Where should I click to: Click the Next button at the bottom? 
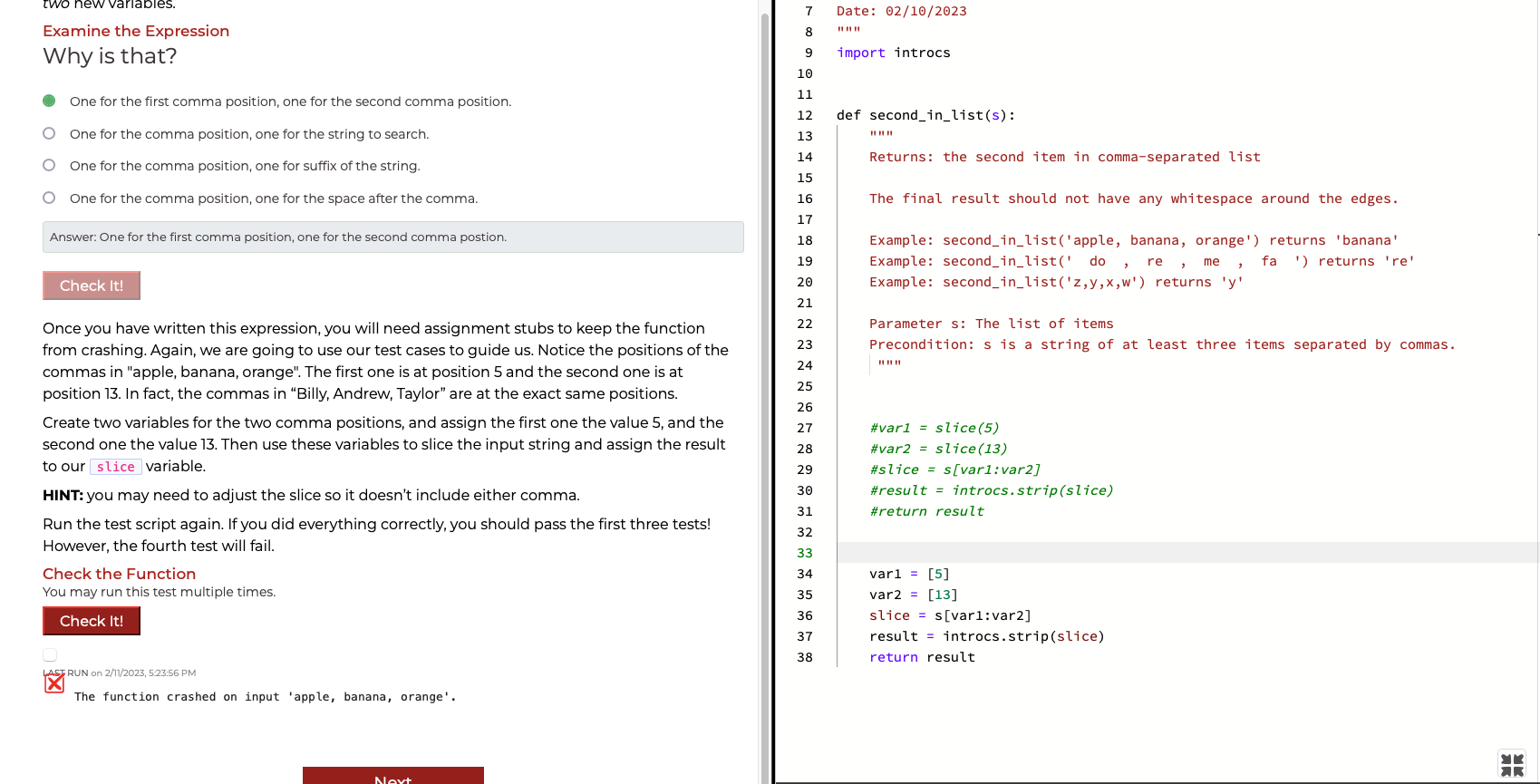coord(393,776)
